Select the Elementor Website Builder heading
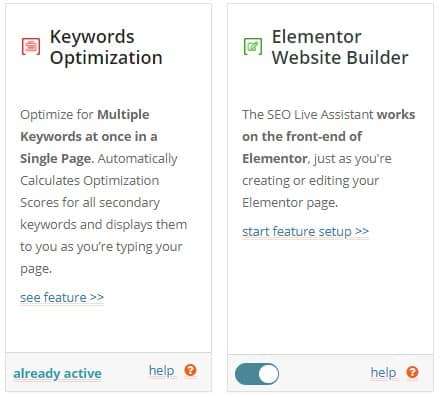 click(340, 47)
